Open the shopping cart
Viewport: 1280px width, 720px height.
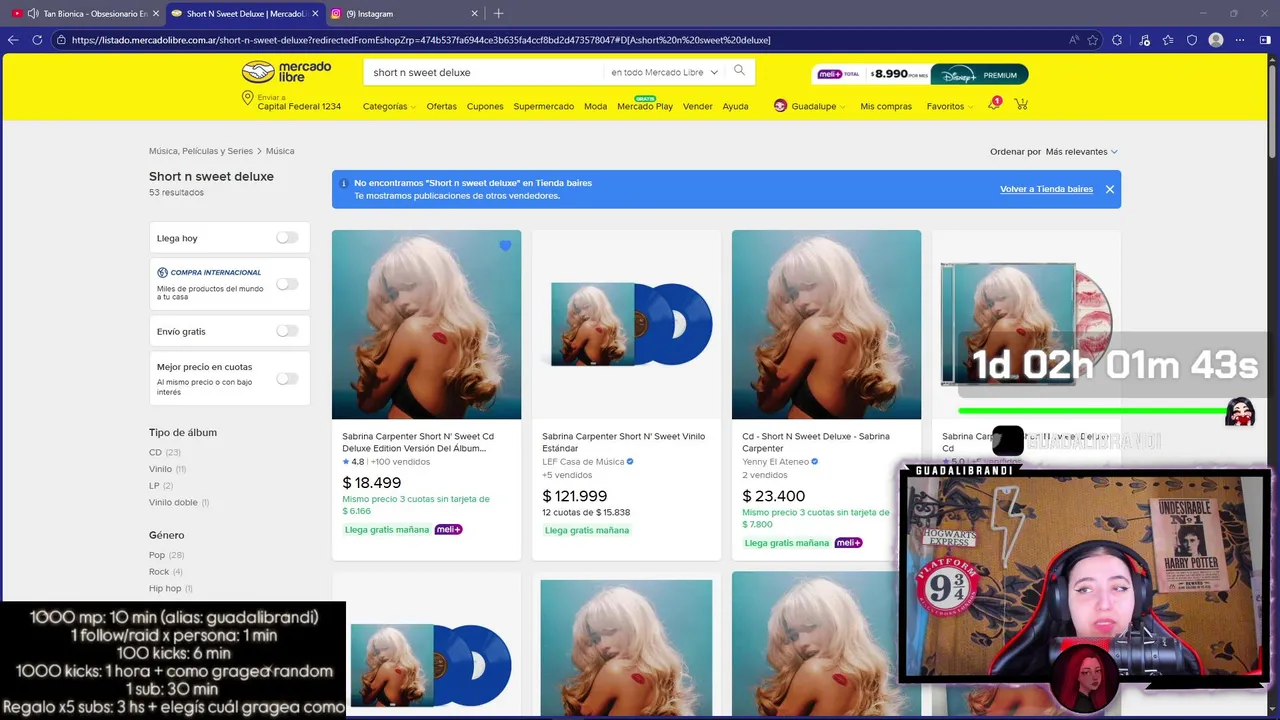1021,104
